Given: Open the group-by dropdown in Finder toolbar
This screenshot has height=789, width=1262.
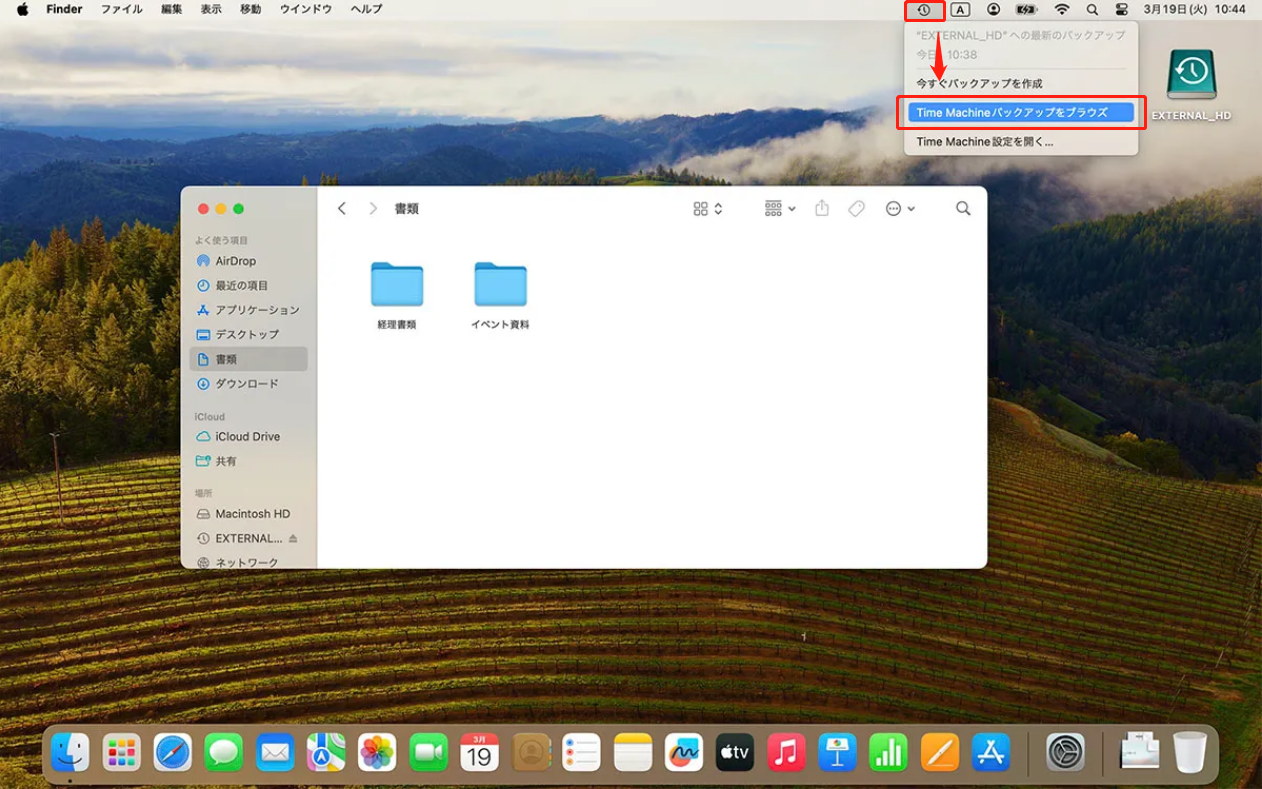Looking at the screenshot, I should (780, 208).
